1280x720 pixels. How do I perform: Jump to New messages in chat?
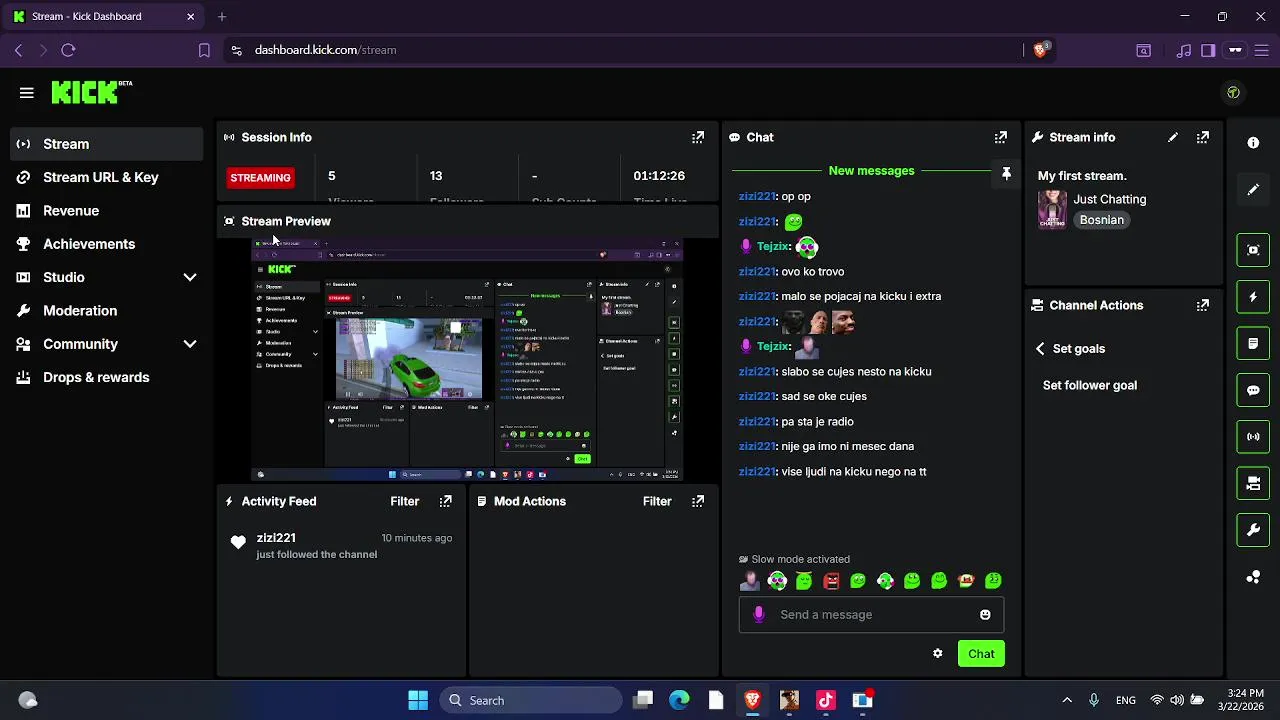(871, 171)
